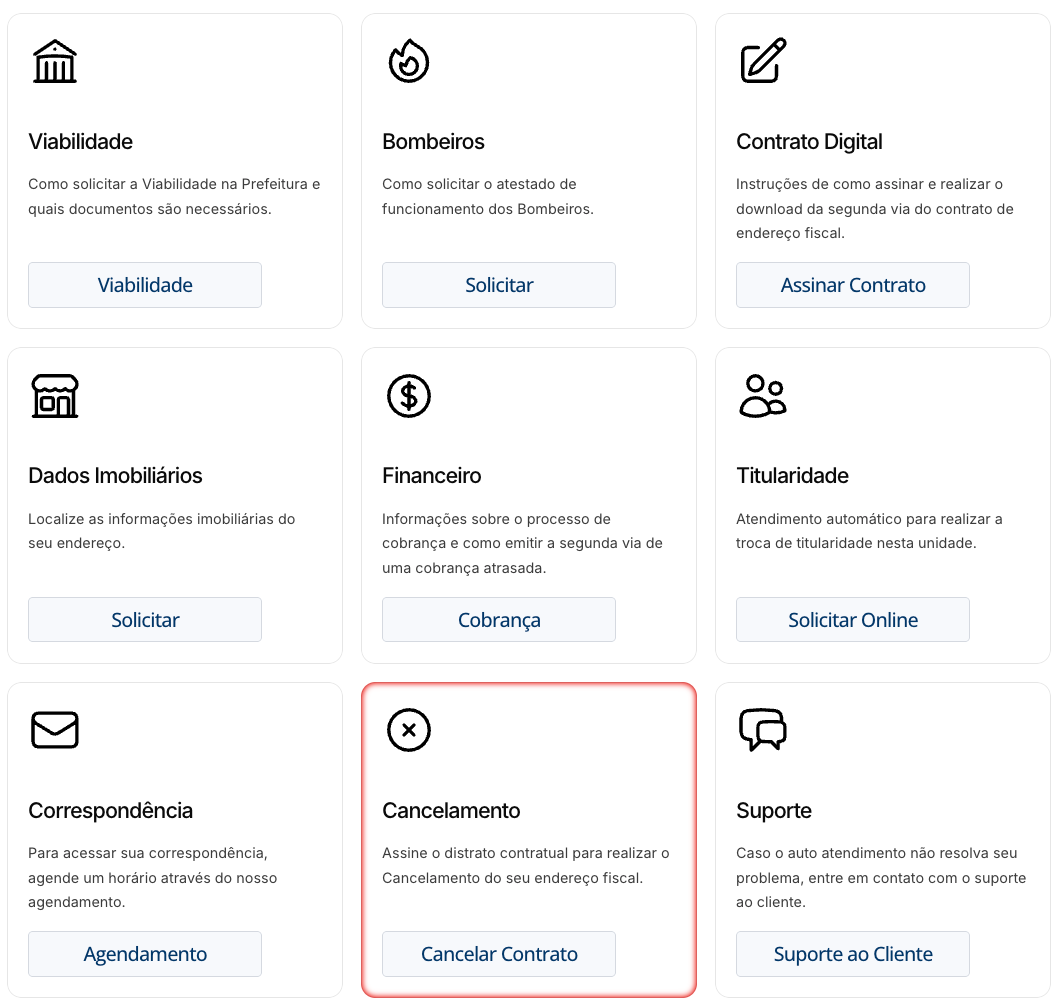This screenshot has height=1007, width=1059.
Task: Open the Cobrança button
Action: point(498,619)
